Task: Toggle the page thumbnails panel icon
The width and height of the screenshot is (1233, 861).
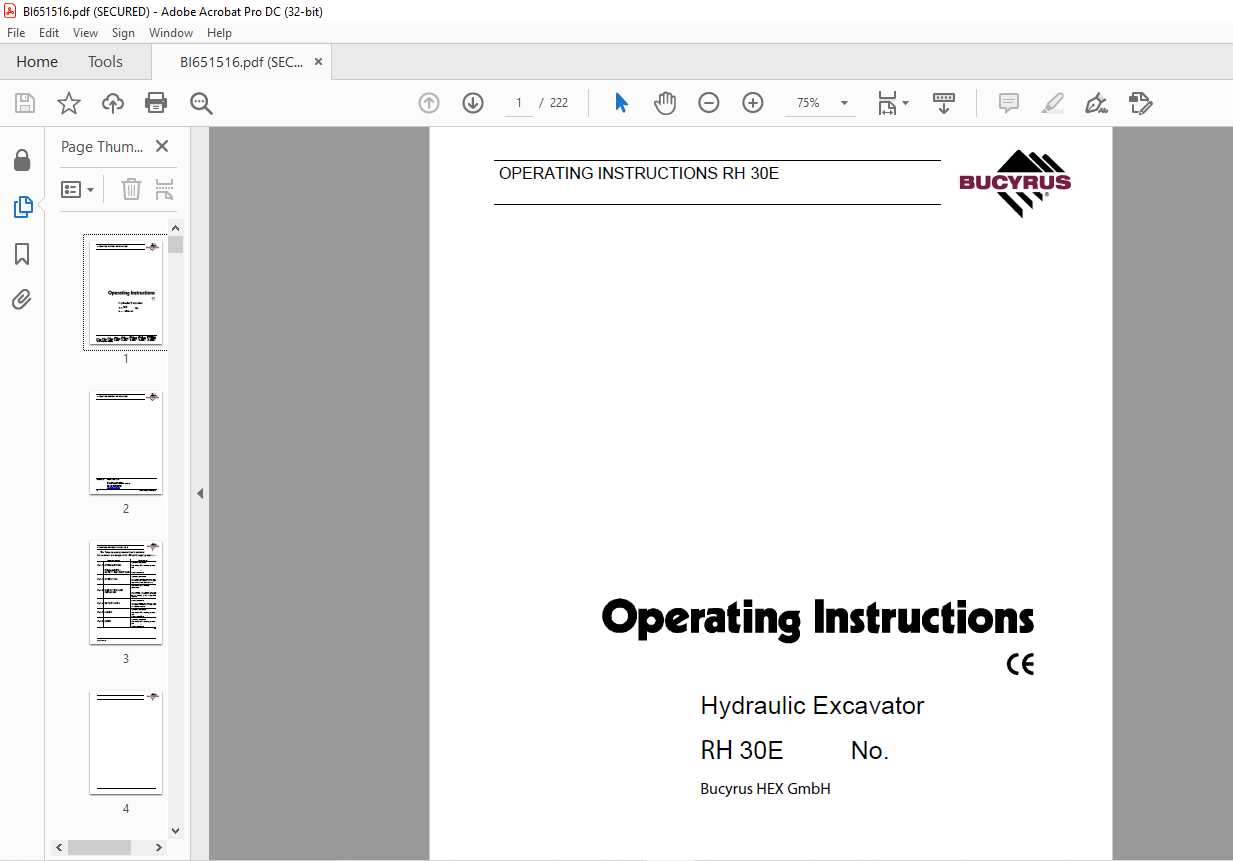Action: (22, 207)
